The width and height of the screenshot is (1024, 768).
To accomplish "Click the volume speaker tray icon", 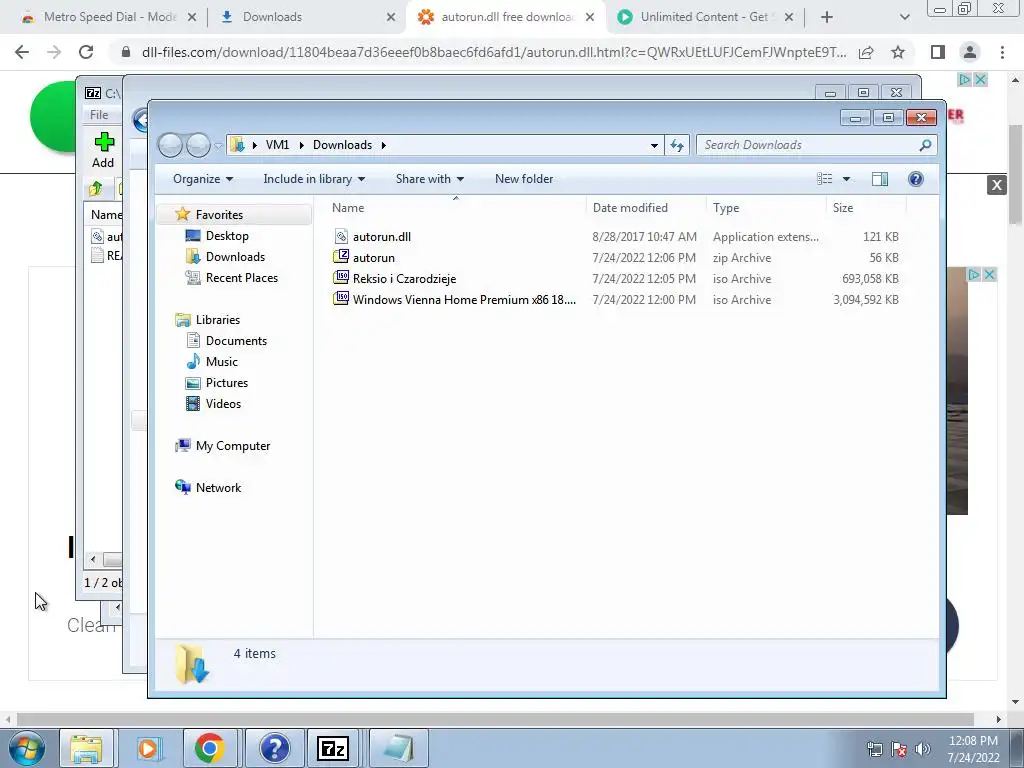I will (923, 749).
